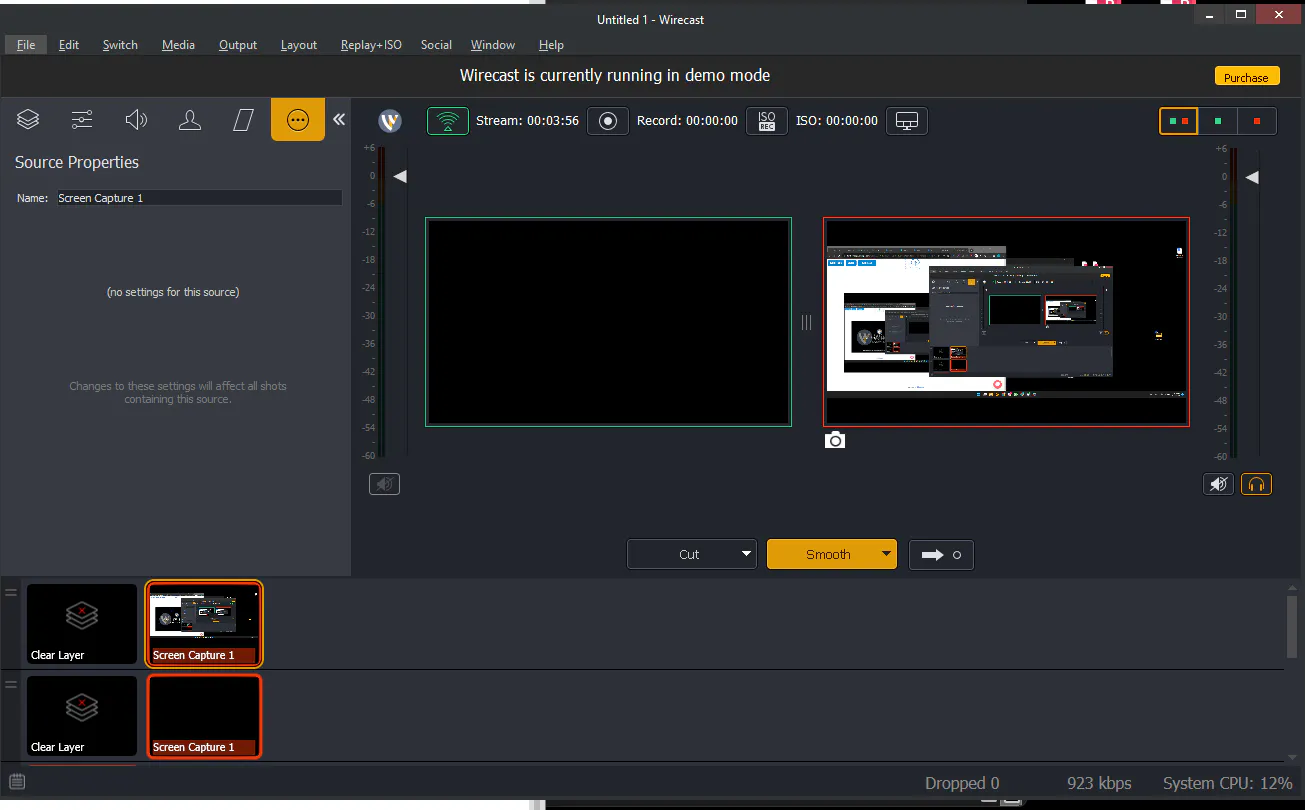Select Screen Capture 1 shot in first layer

(204, 624)
